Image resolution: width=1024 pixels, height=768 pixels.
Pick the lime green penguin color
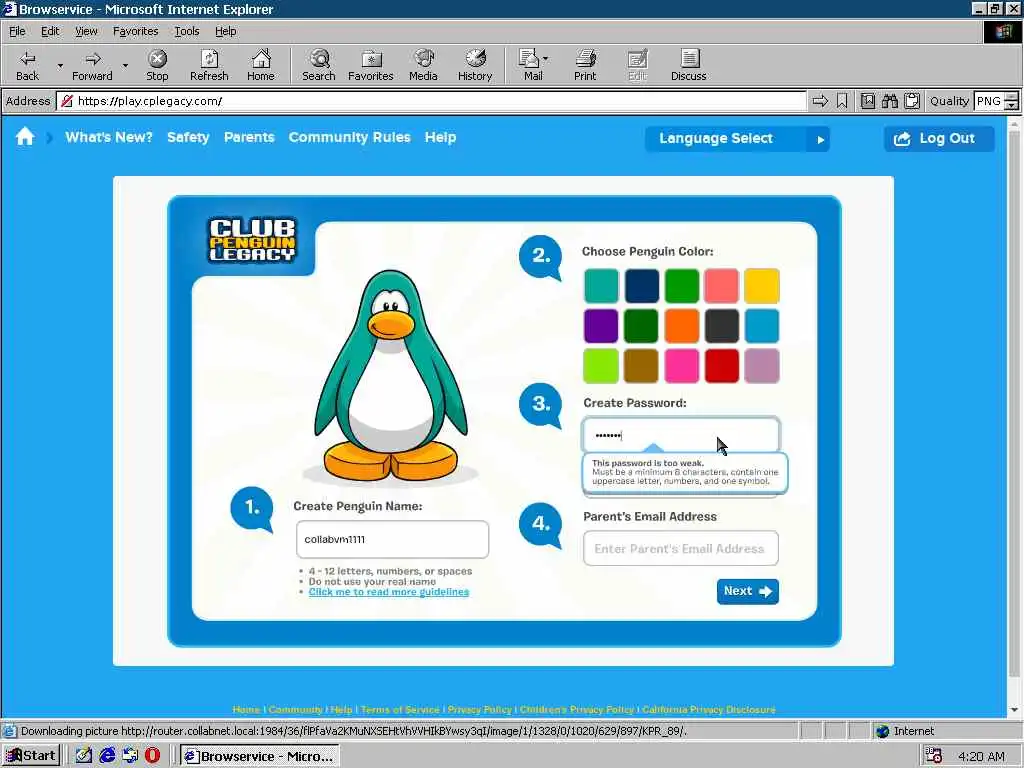pos(601,366)
